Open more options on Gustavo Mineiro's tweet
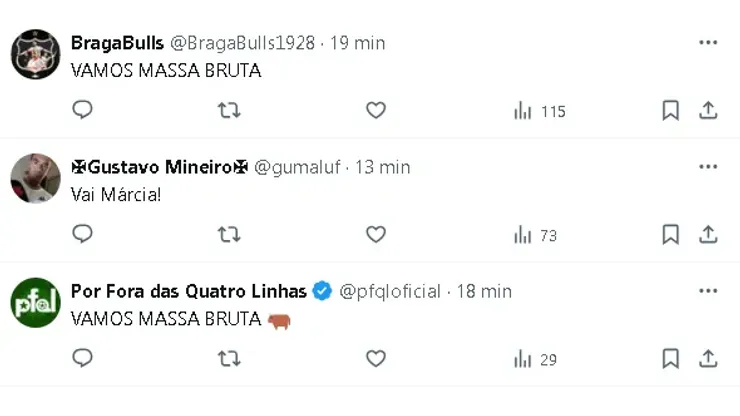The image size is (740, 416). pyautogui.click(x=708, y=166)
